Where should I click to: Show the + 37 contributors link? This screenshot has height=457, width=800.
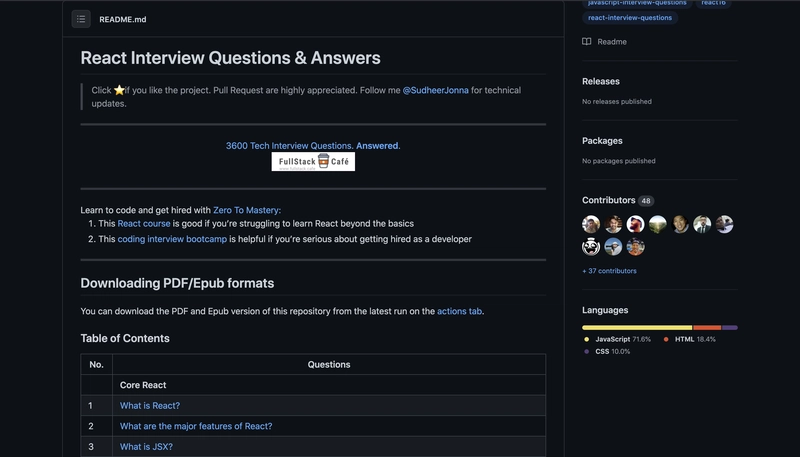609,271
